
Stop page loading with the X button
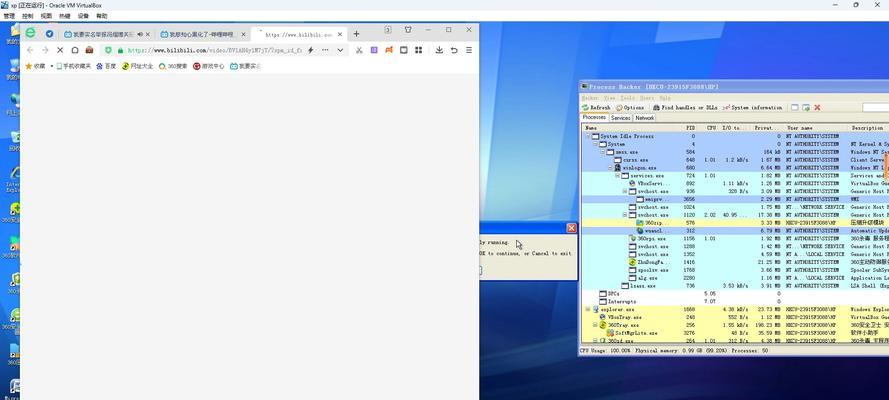click(60, 50)
